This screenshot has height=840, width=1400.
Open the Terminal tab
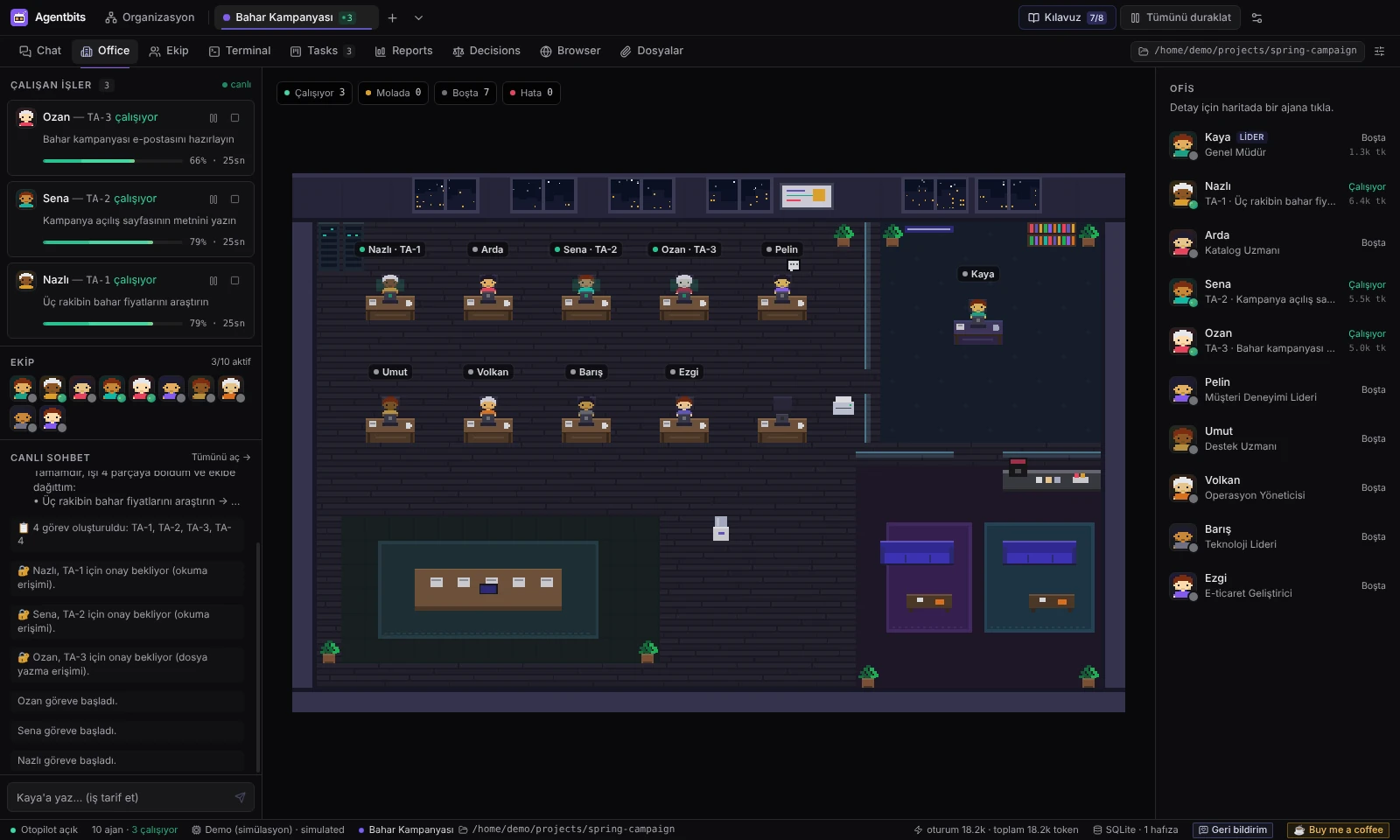pyautogui.click(x=240, y=51)
